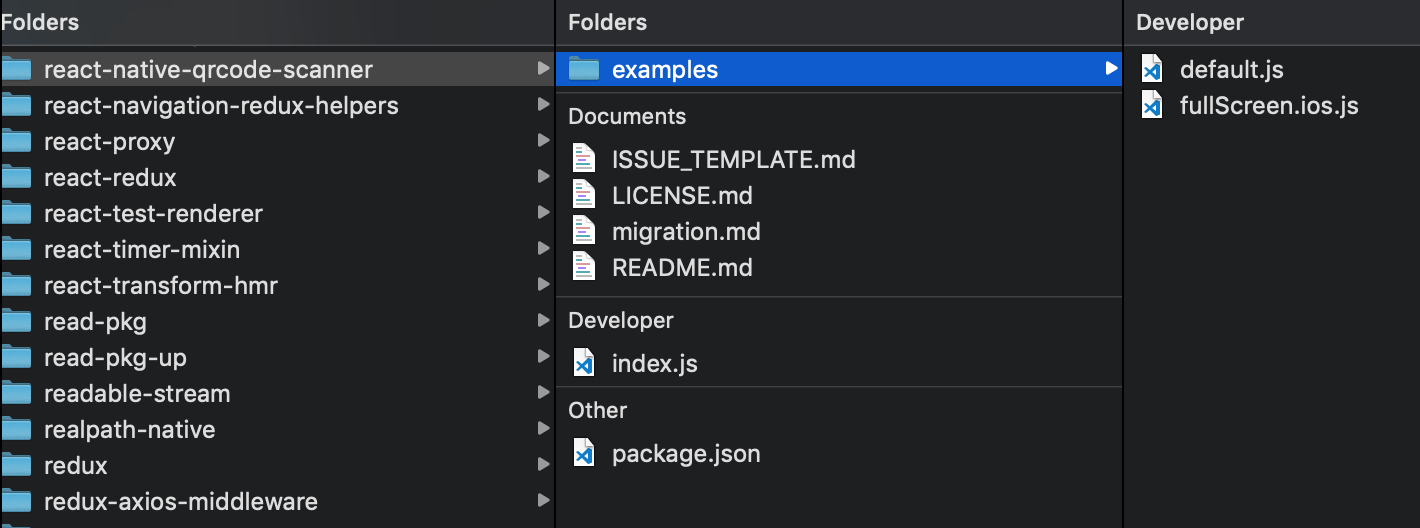Viewport: 1420px width, 528px height.
Task: Select the react-proxy folder name
Action: click(109, 142)
